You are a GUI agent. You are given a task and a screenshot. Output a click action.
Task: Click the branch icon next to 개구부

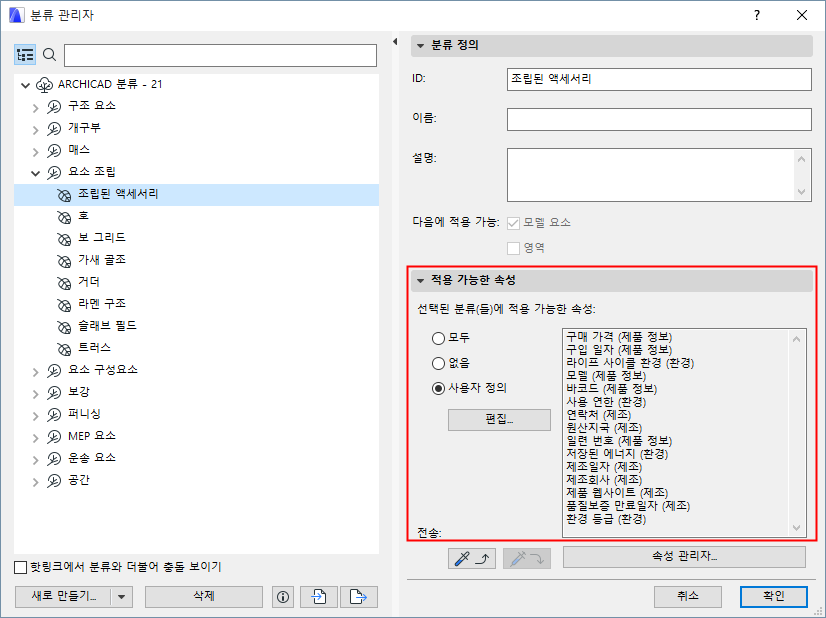tap(54, 129)
